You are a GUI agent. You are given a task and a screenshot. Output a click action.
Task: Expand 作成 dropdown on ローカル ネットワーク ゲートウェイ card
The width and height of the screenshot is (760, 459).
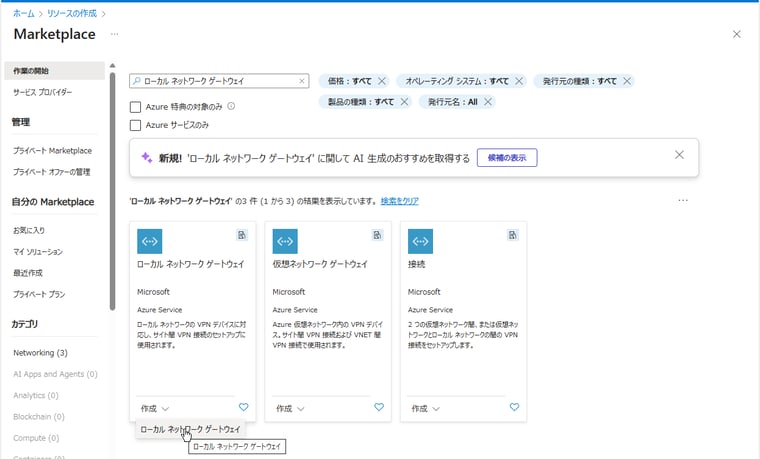point(155,409)
